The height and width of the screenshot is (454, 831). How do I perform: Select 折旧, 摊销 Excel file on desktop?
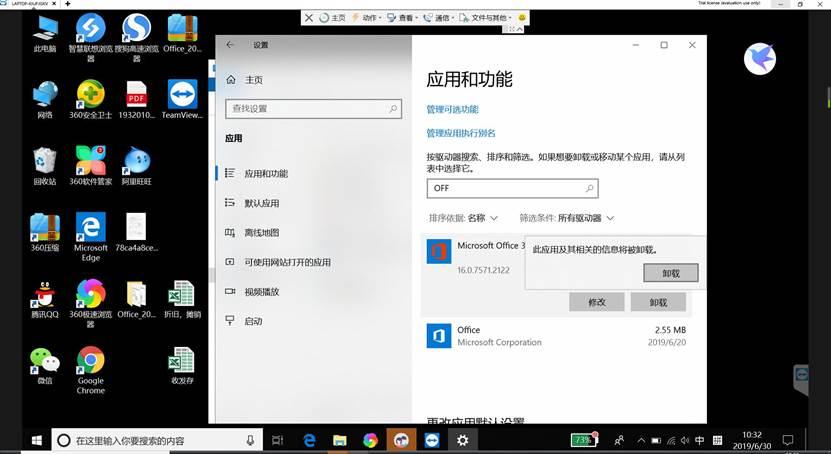182,299
